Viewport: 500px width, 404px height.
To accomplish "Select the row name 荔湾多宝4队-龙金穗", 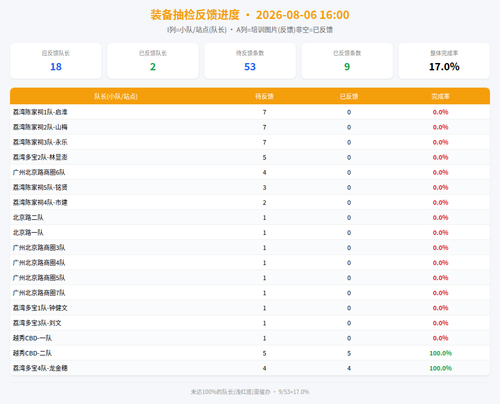I will click(x=40, y=368).
